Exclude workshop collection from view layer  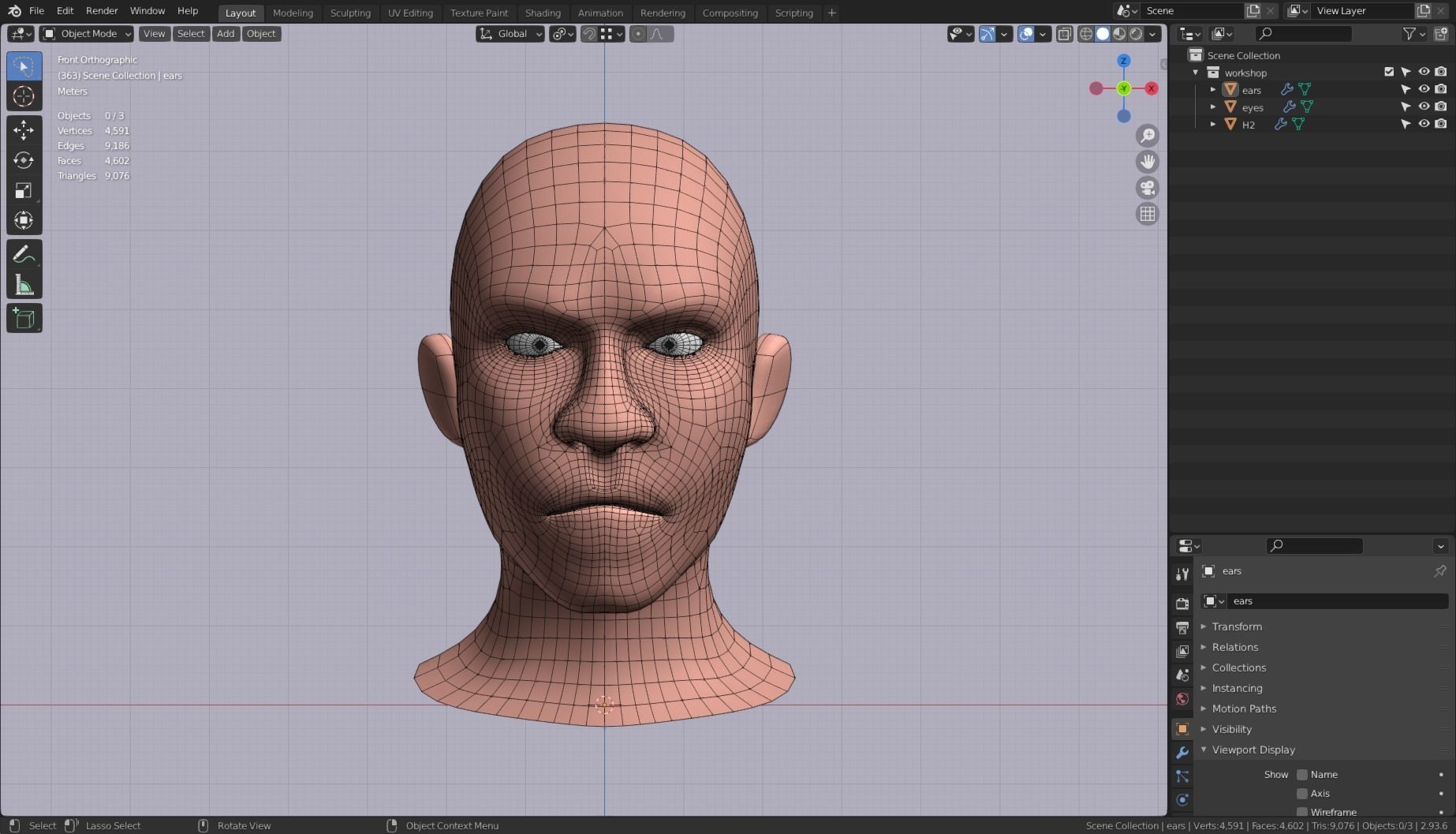(x=1389, y=72)
